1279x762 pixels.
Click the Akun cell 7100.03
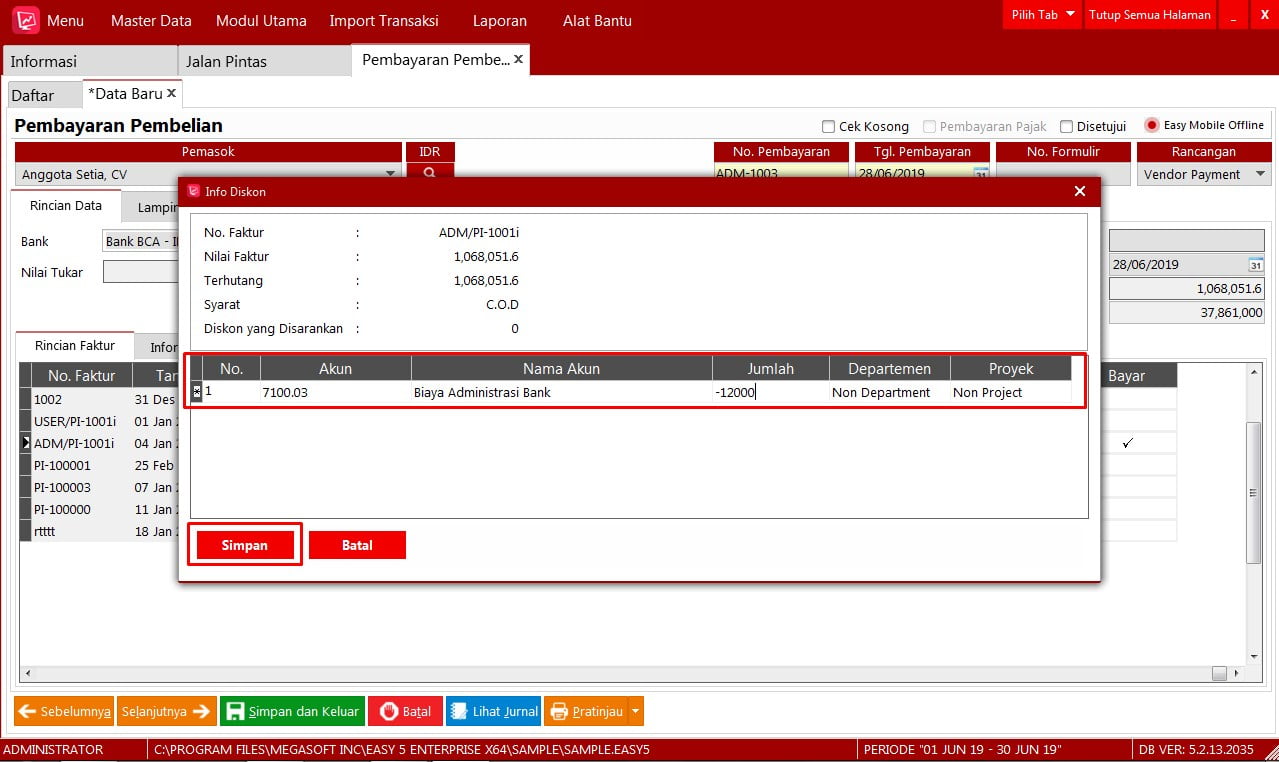click(x=335, y=392)
